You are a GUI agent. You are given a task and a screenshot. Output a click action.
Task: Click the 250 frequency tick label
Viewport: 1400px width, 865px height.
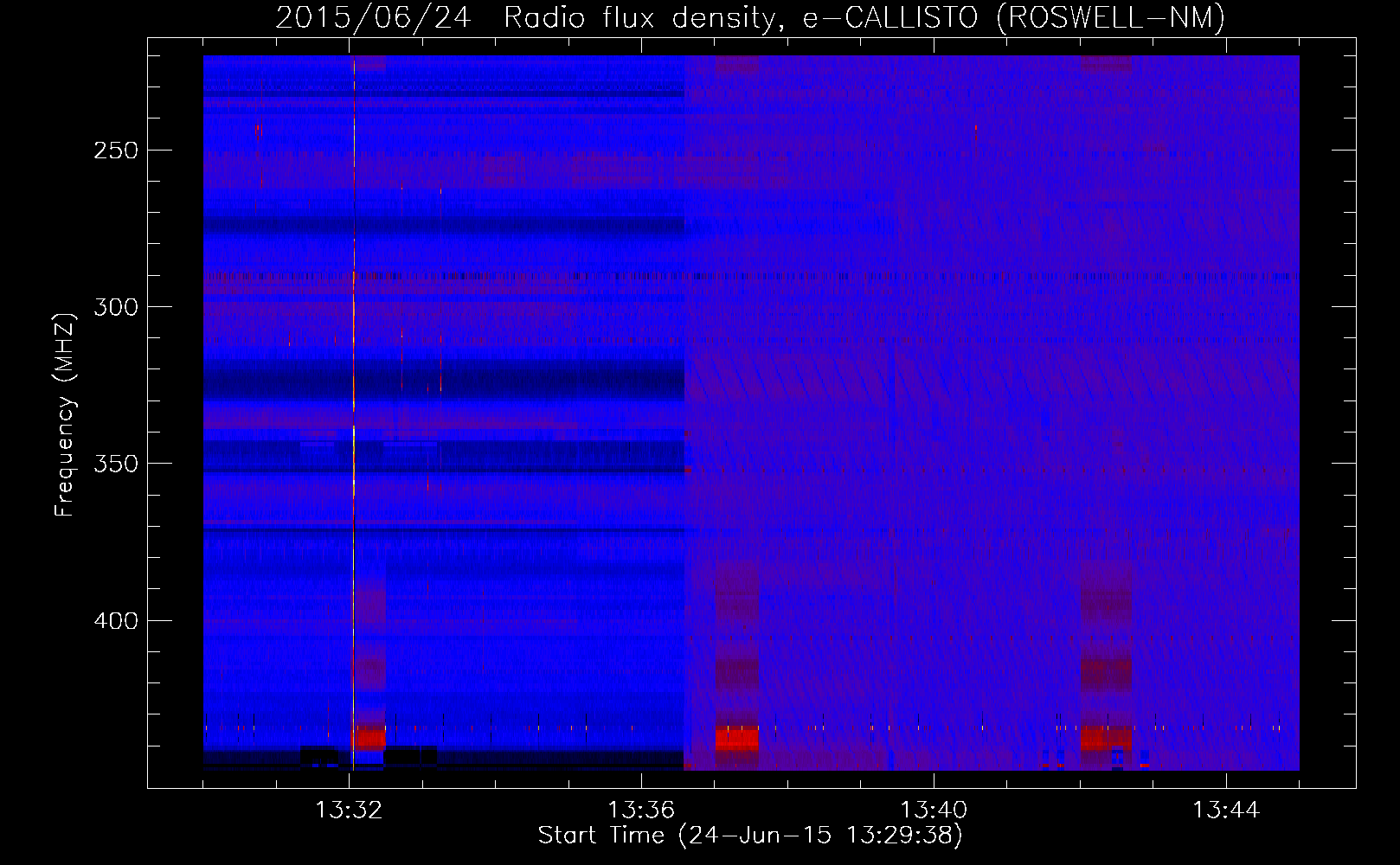tap(116, 151)
